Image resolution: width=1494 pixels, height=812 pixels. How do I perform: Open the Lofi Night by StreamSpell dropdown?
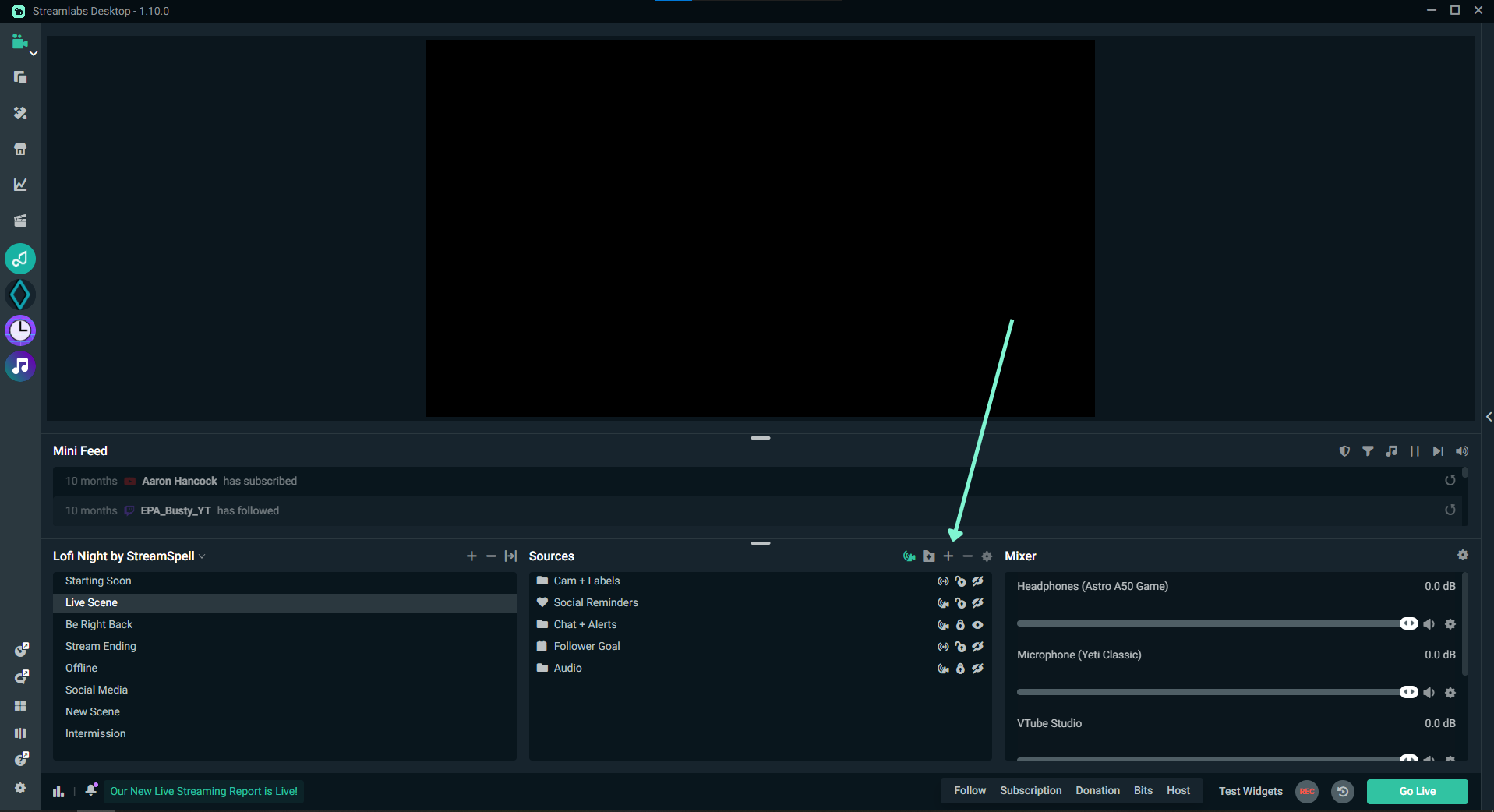click(202, 556)
